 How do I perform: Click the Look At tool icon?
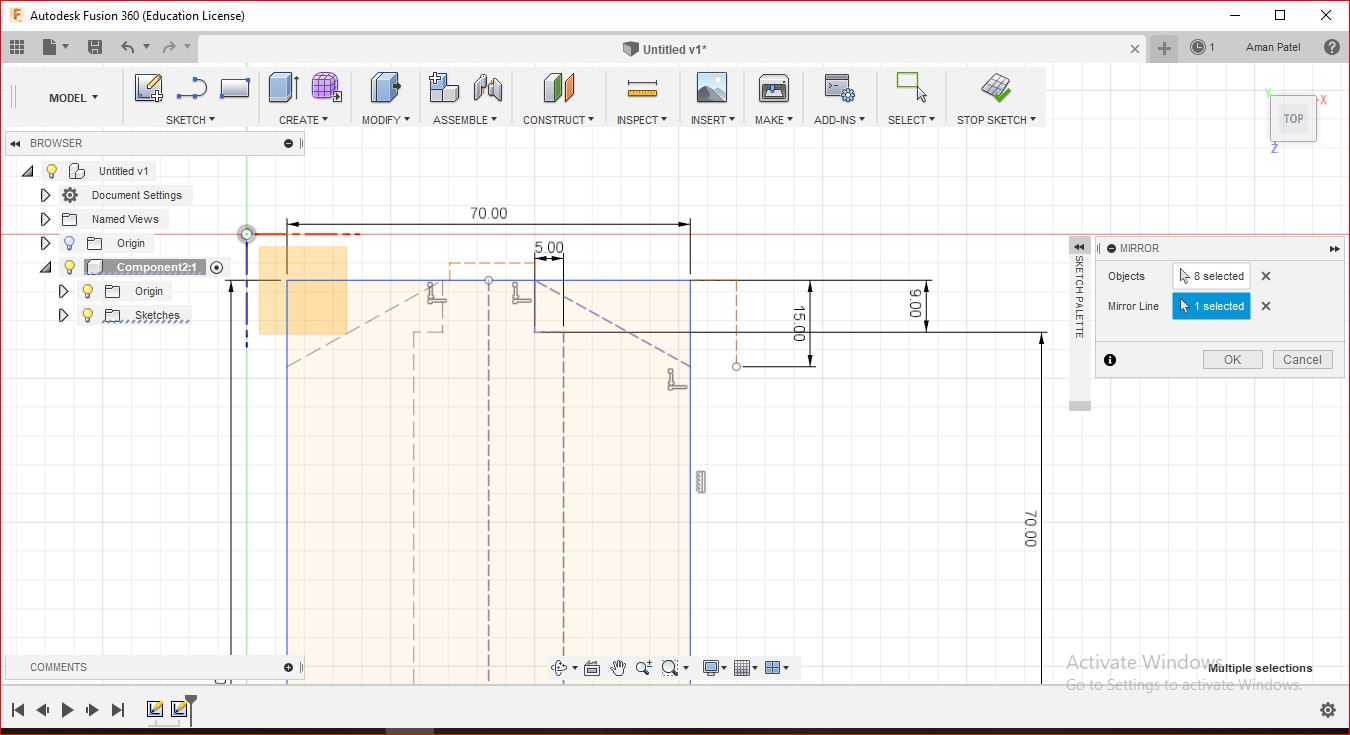click(591, 668)
